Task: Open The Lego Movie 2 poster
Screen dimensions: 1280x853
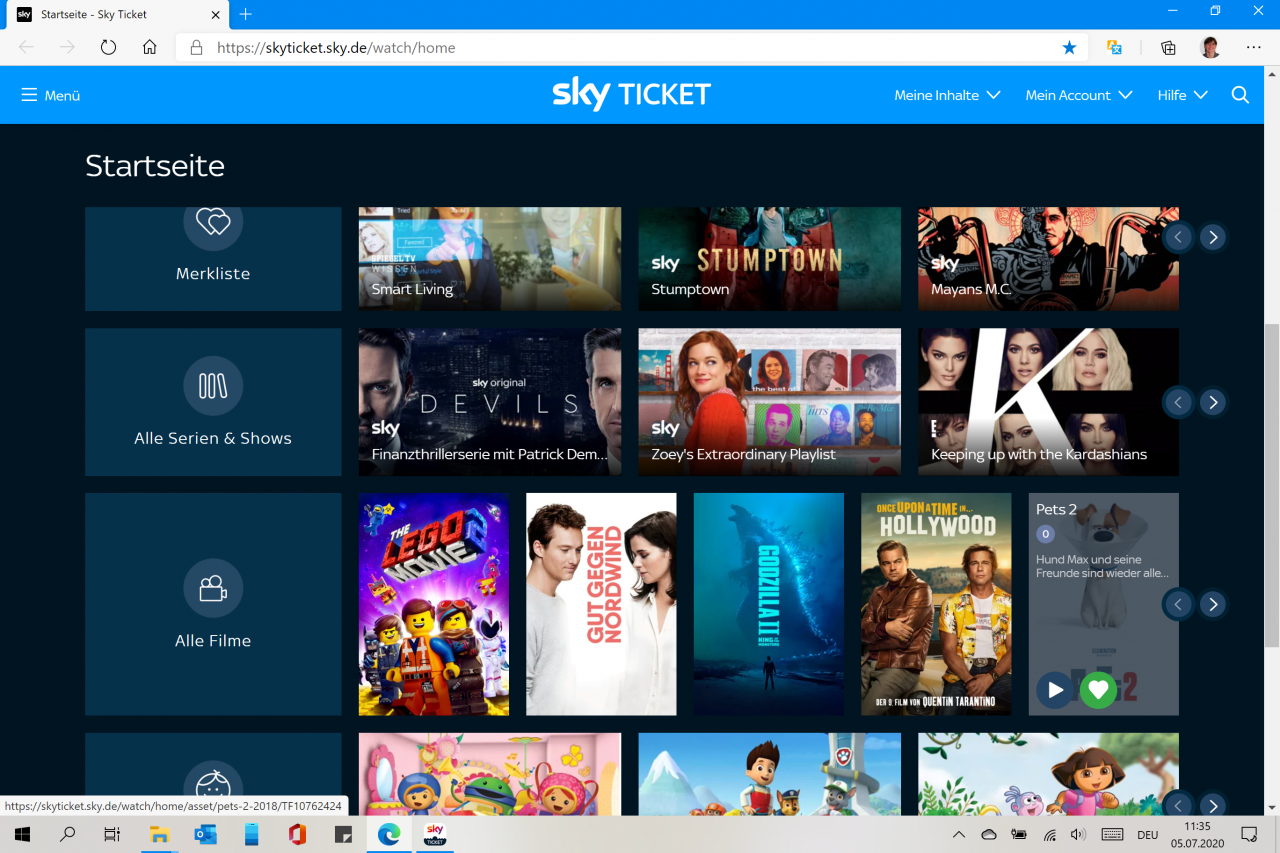Action: pyautogui.click(x=434, y=604)
